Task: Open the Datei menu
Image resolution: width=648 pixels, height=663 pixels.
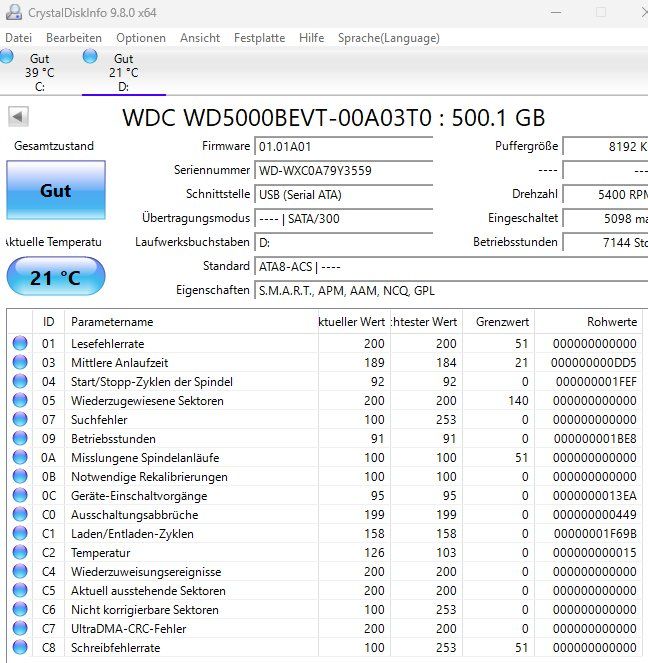Action: click(x=19, y=38)
